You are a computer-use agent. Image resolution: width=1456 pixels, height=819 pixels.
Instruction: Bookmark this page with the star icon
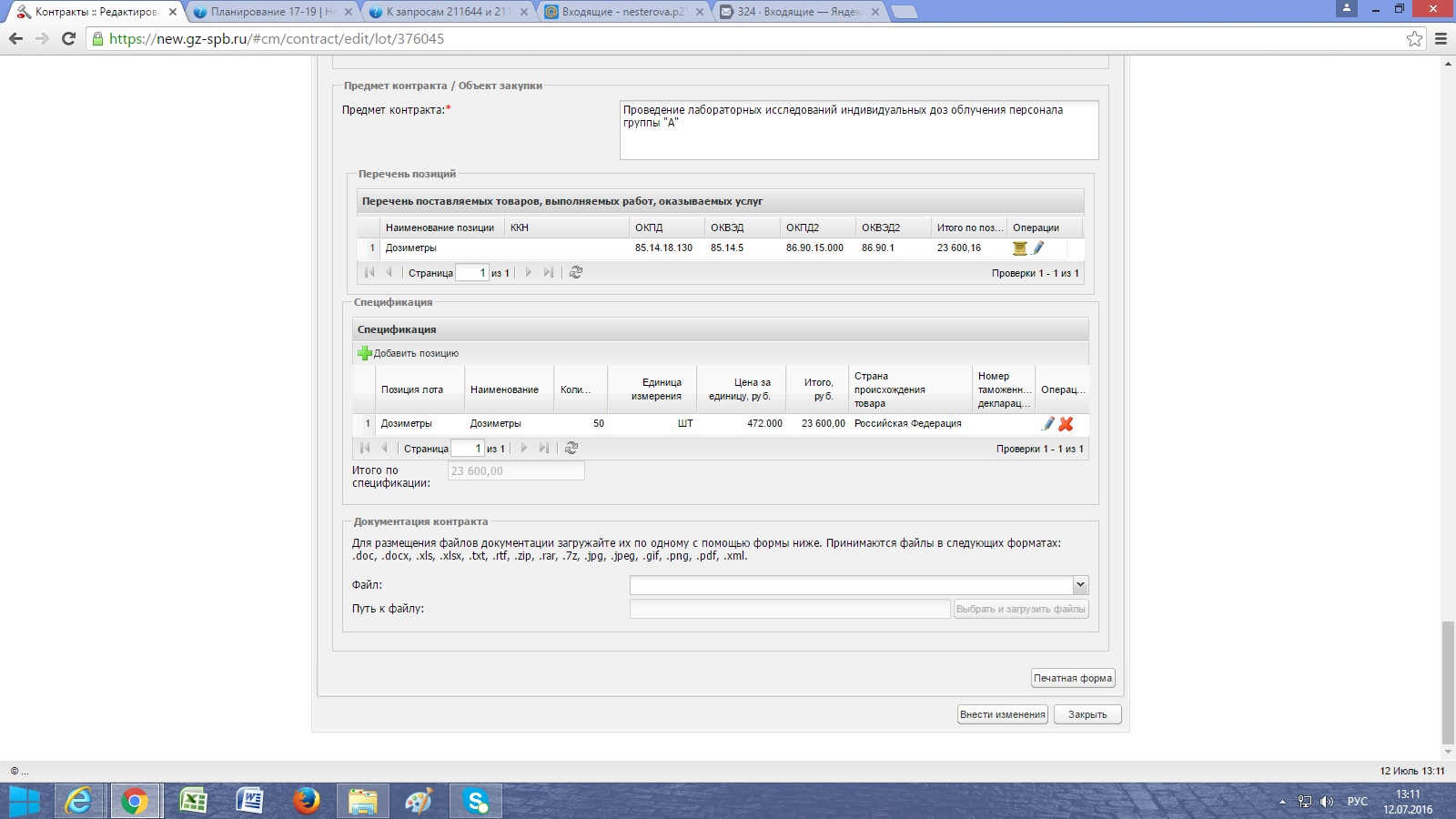(1414, 39)
